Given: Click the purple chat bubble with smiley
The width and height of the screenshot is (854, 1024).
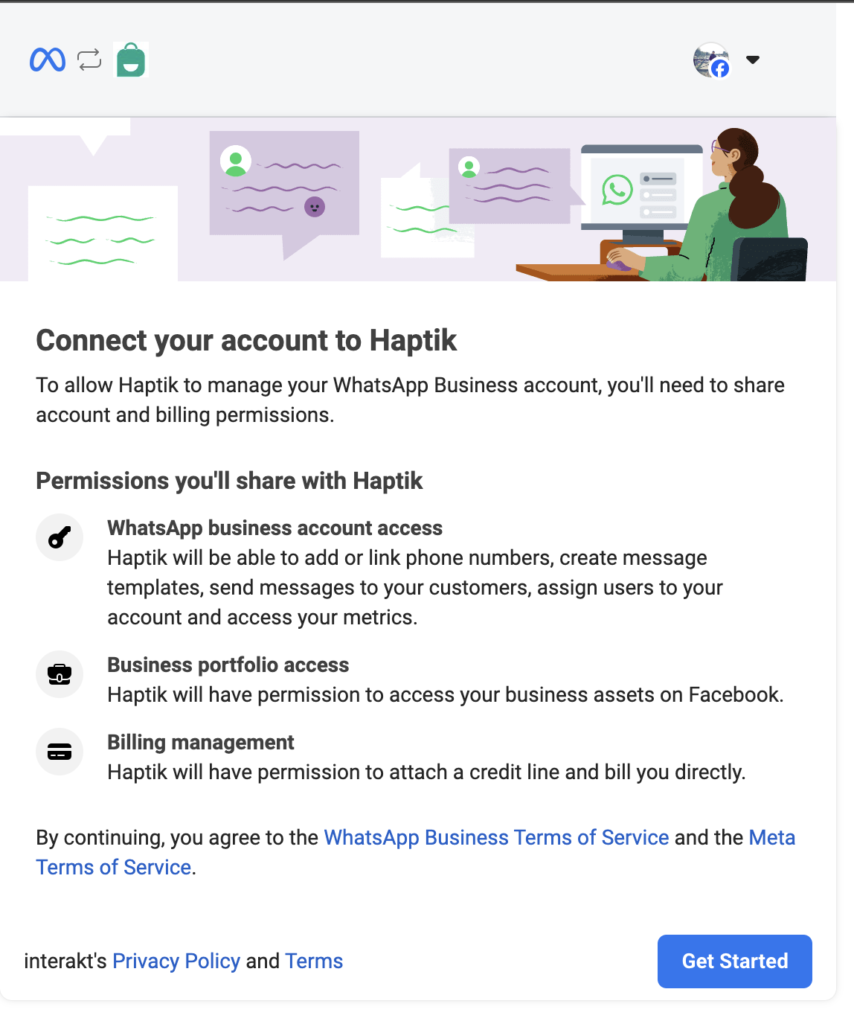Looking at the screenshot, I should 284,191.
